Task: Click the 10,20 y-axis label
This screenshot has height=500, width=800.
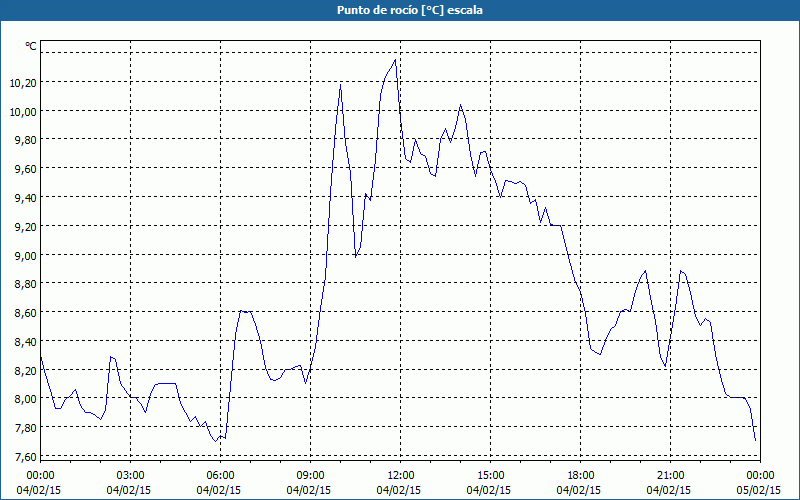Action: tap(23, 82)
